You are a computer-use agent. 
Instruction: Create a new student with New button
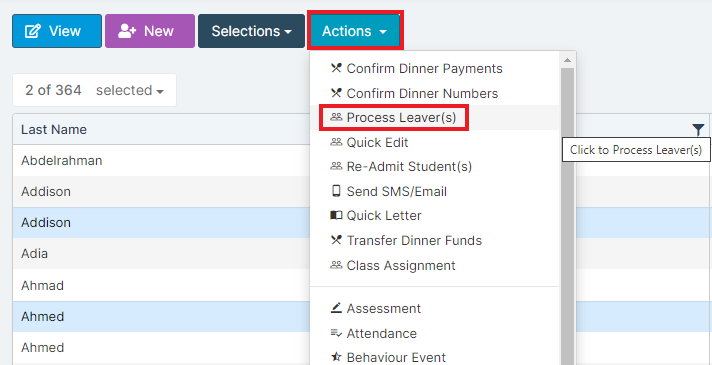tap(150, 31)
